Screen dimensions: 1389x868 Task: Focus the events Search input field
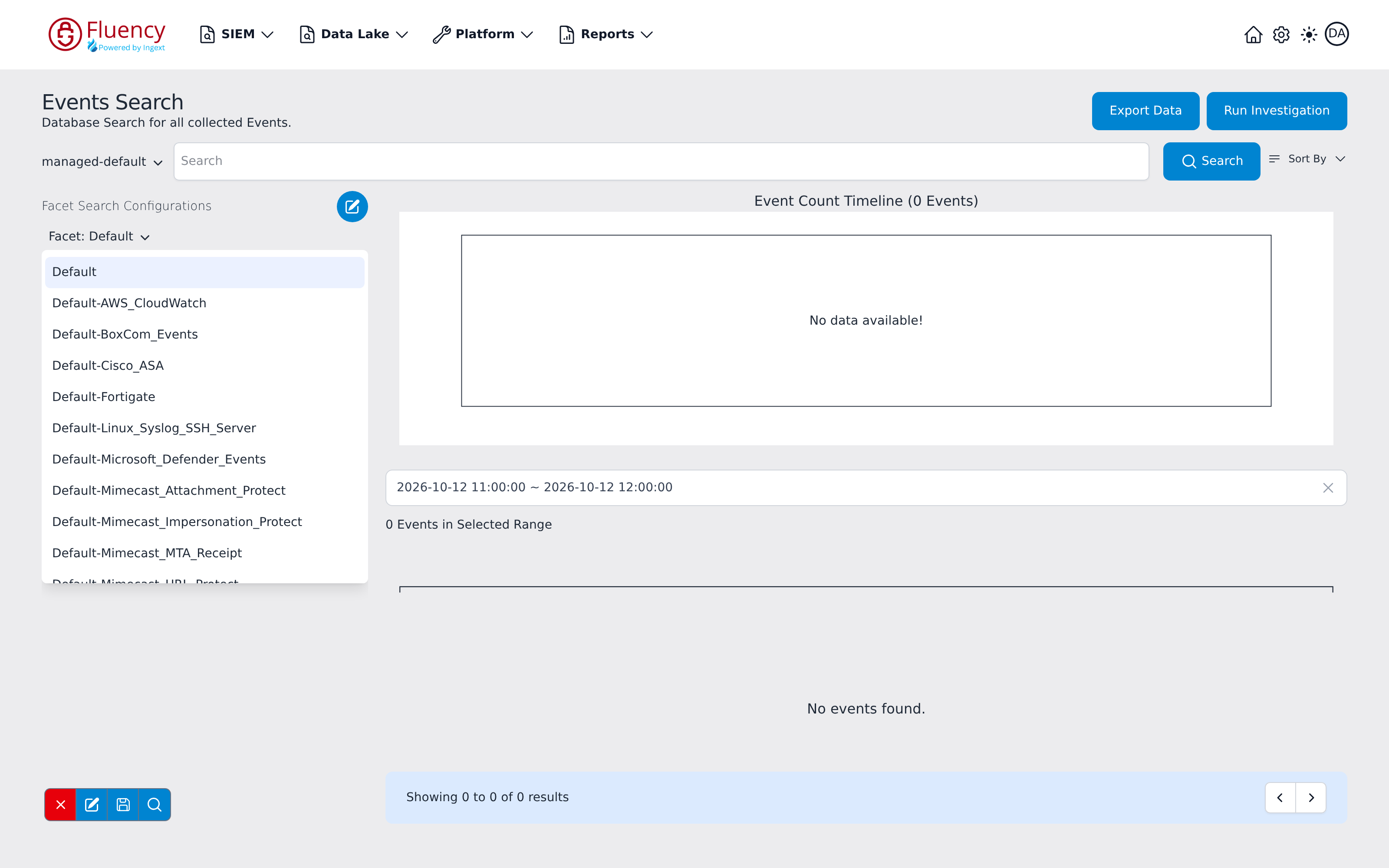click(661, 161)
